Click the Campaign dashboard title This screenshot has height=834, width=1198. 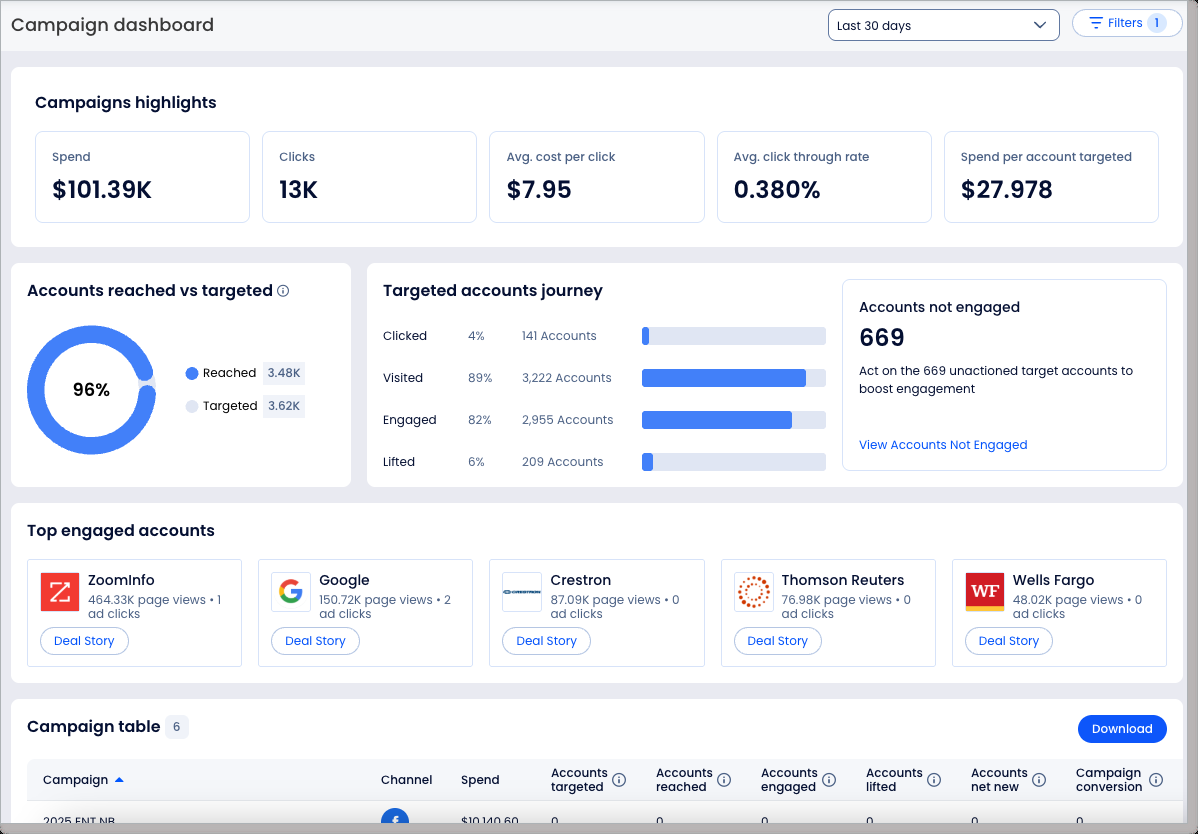pyautogui.click(x=112, y=25)
